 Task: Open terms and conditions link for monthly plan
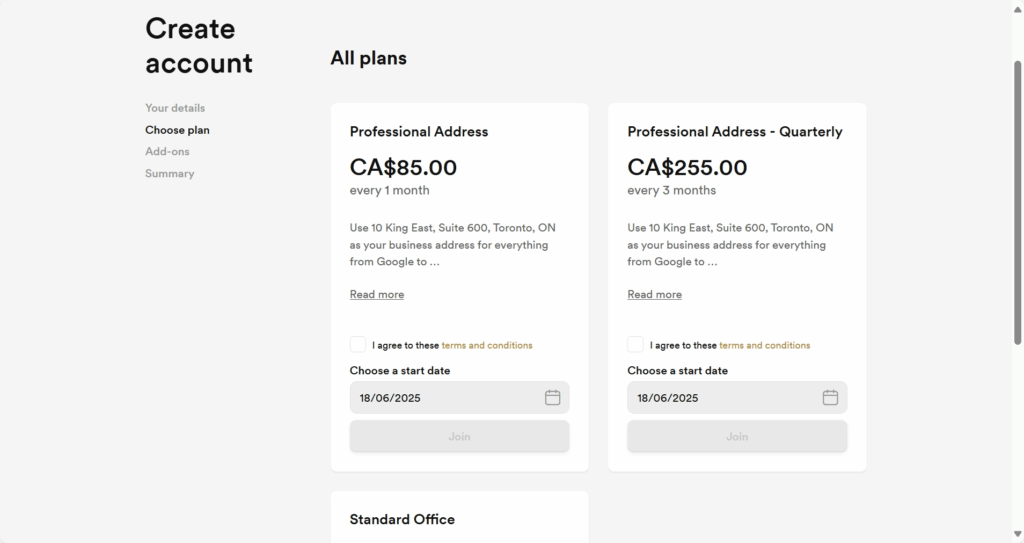tap(487, 345)
